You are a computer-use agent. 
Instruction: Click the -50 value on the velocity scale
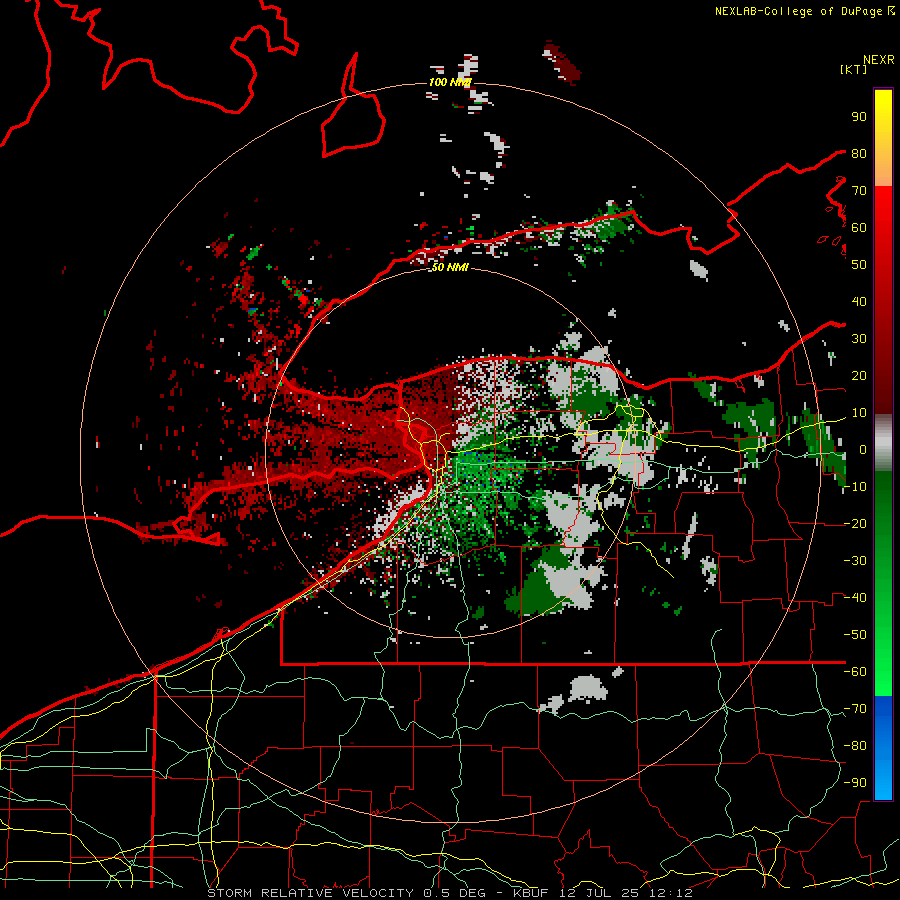[855, 634]
